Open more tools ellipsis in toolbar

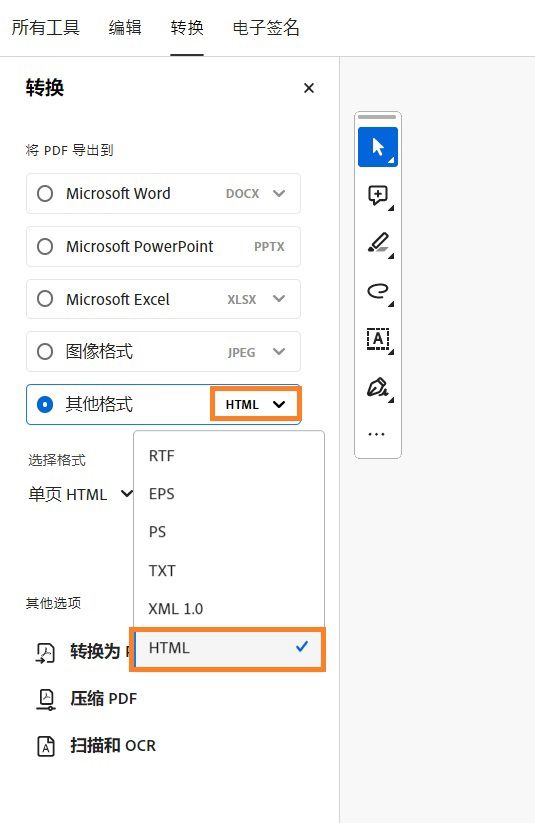(376, 435)
